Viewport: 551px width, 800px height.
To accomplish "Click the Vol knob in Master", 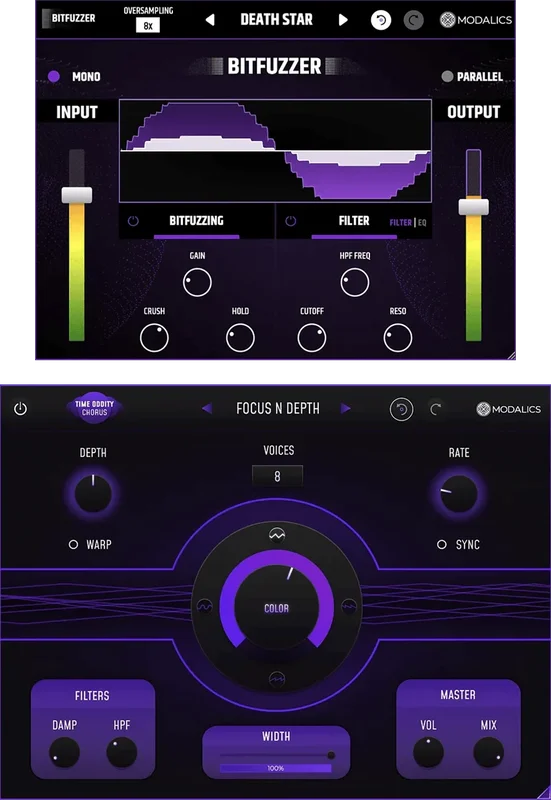I will tap(428, 752).
